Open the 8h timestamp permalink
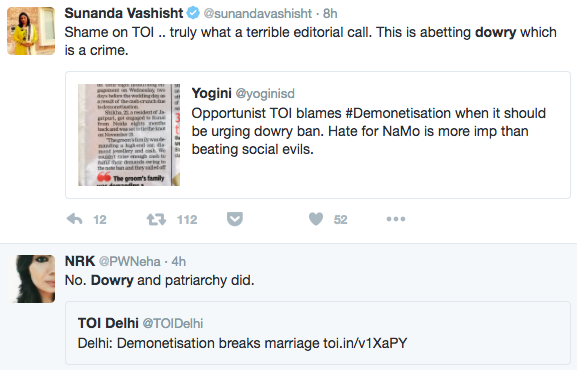 click(x=330, y=14)
